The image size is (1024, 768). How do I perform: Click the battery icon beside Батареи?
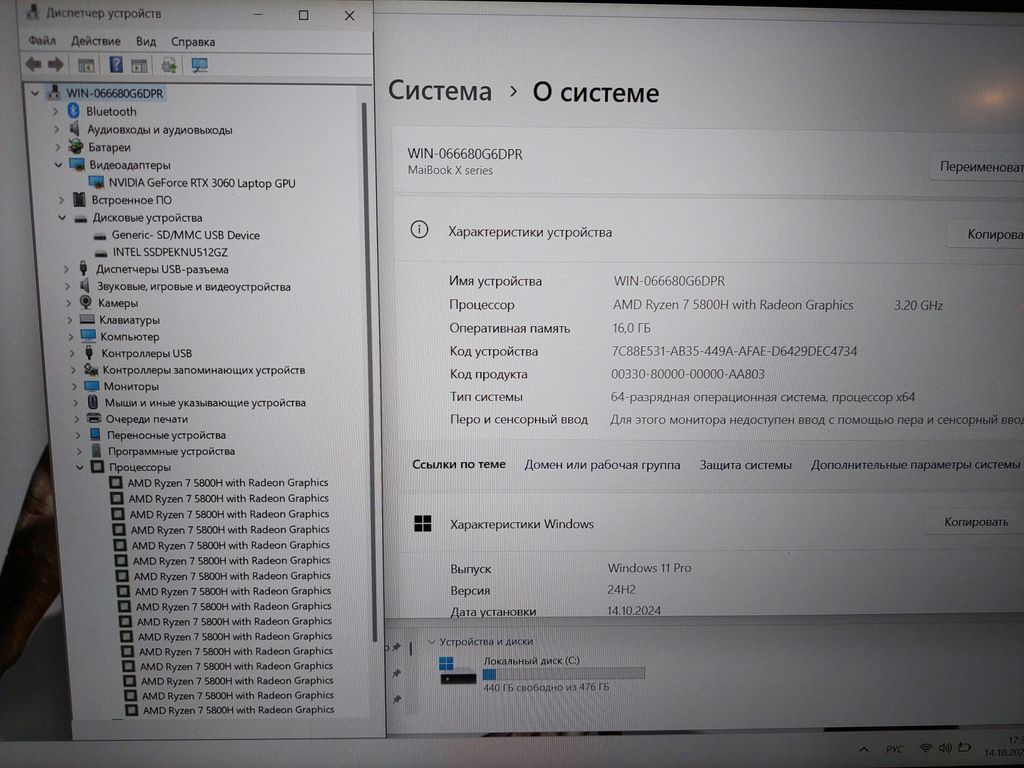tap(76, 146)
